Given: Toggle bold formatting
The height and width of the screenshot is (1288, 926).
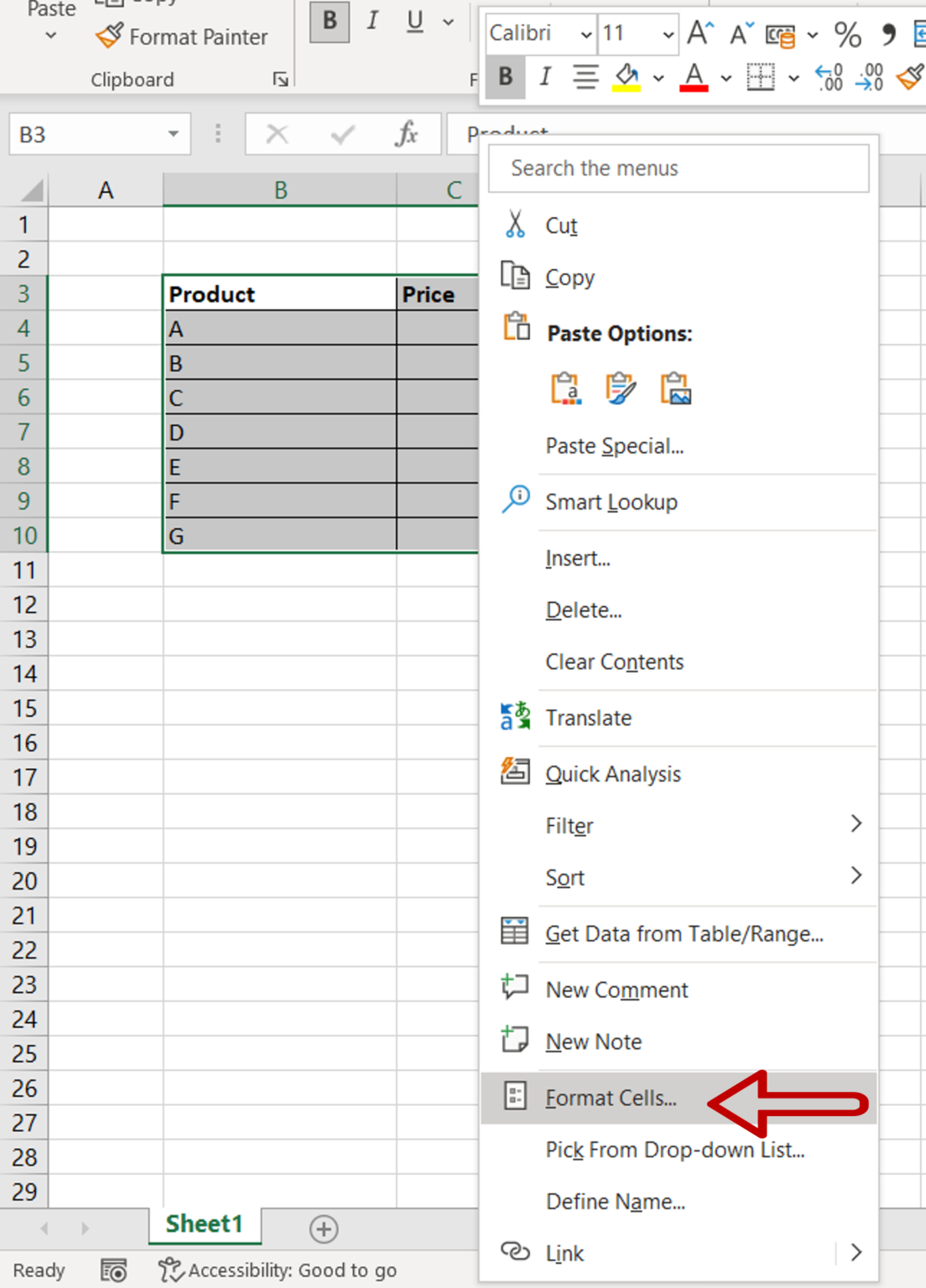Looking at the screenshot, I should (x=329, y=22).
